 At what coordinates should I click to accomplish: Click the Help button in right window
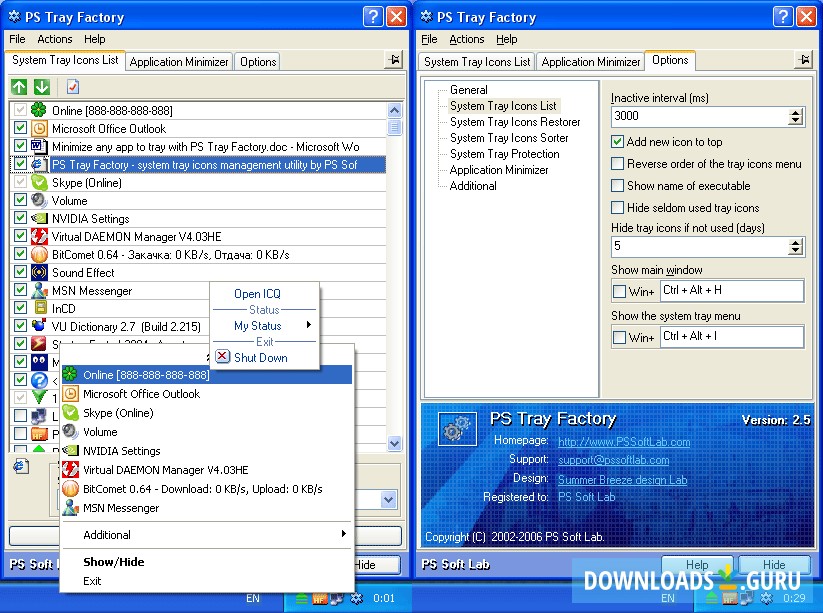pyautogui.click(x=697, y=565)
